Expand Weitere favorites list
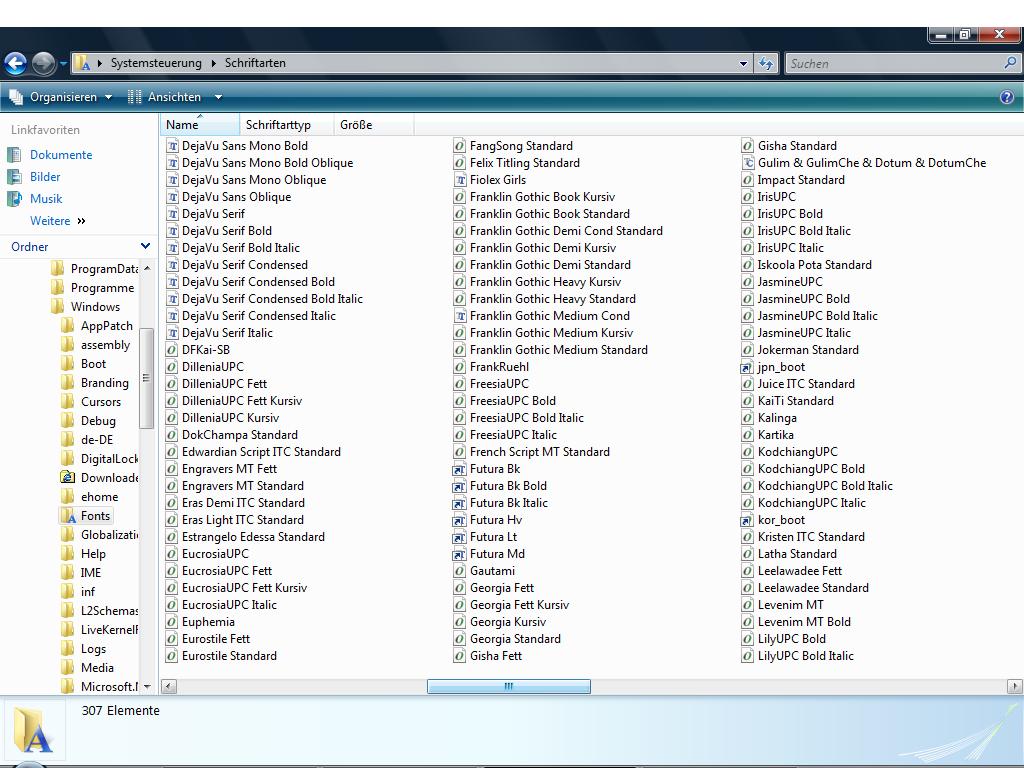The width and height of the screenshot is (1024, 768). click(x=57, y=221)
